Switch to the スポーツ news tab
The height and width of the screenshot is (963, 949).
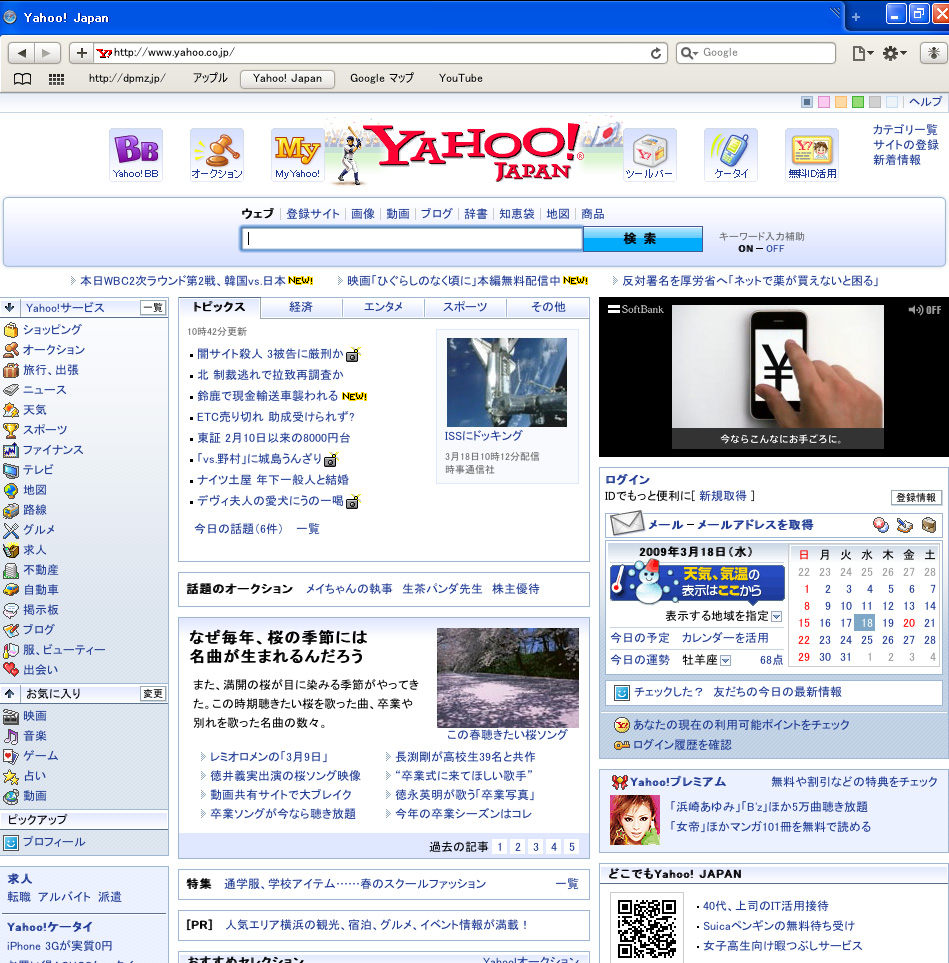point(465,307)
